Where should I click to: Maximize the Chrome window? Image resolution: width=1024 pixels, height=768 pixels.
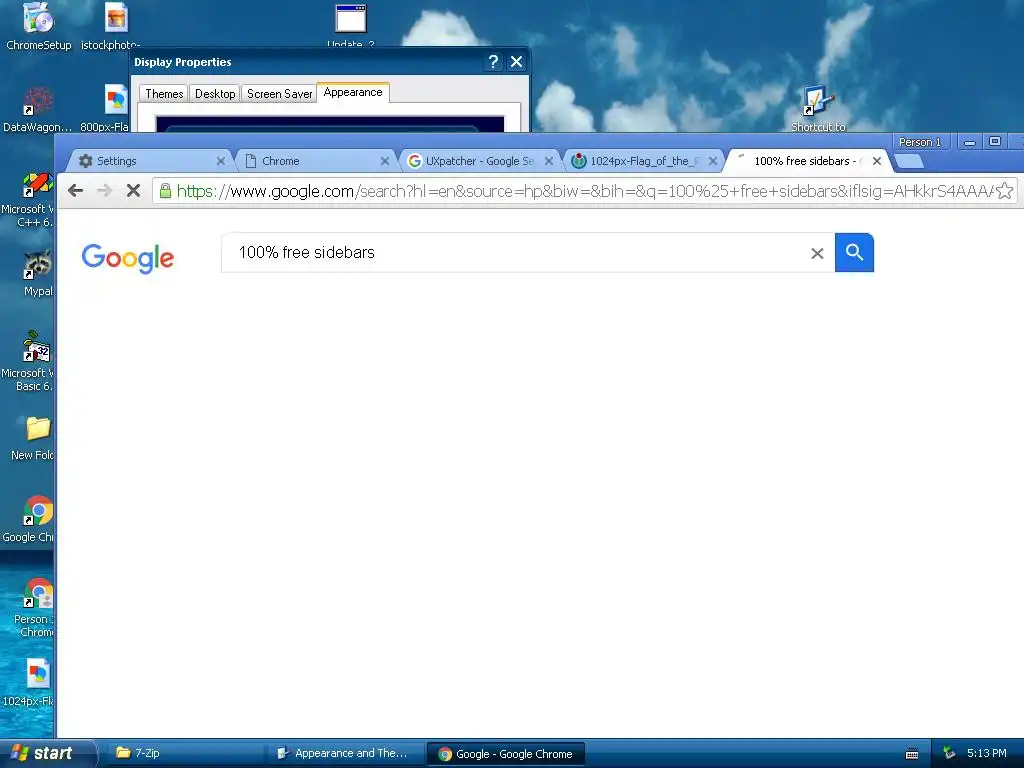tap(995, 142)
